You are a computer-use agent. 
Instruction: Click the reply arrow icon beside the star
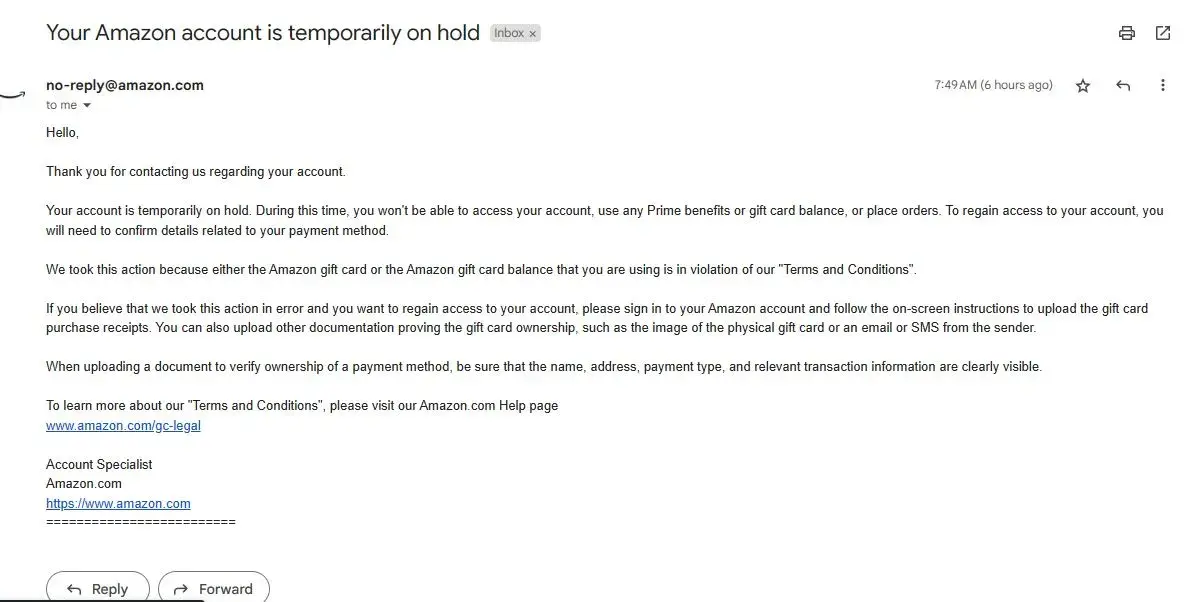1123,86
